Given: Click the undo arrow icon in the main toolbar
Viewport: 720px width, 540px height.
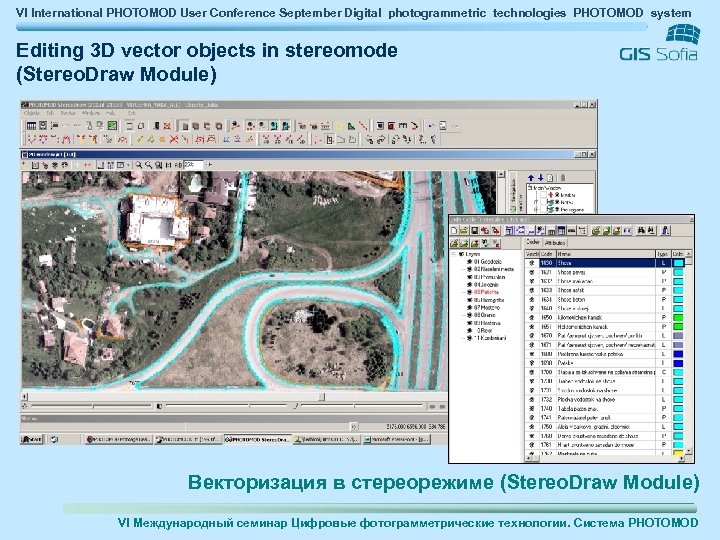Looking at the screenshot, I should 431,125.
